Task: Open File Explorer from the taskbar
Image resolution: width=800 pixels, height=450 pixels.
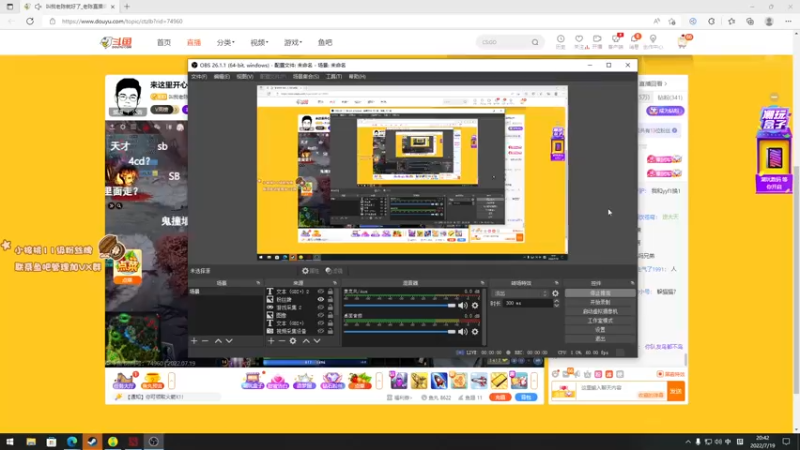Action: point(31,442)
